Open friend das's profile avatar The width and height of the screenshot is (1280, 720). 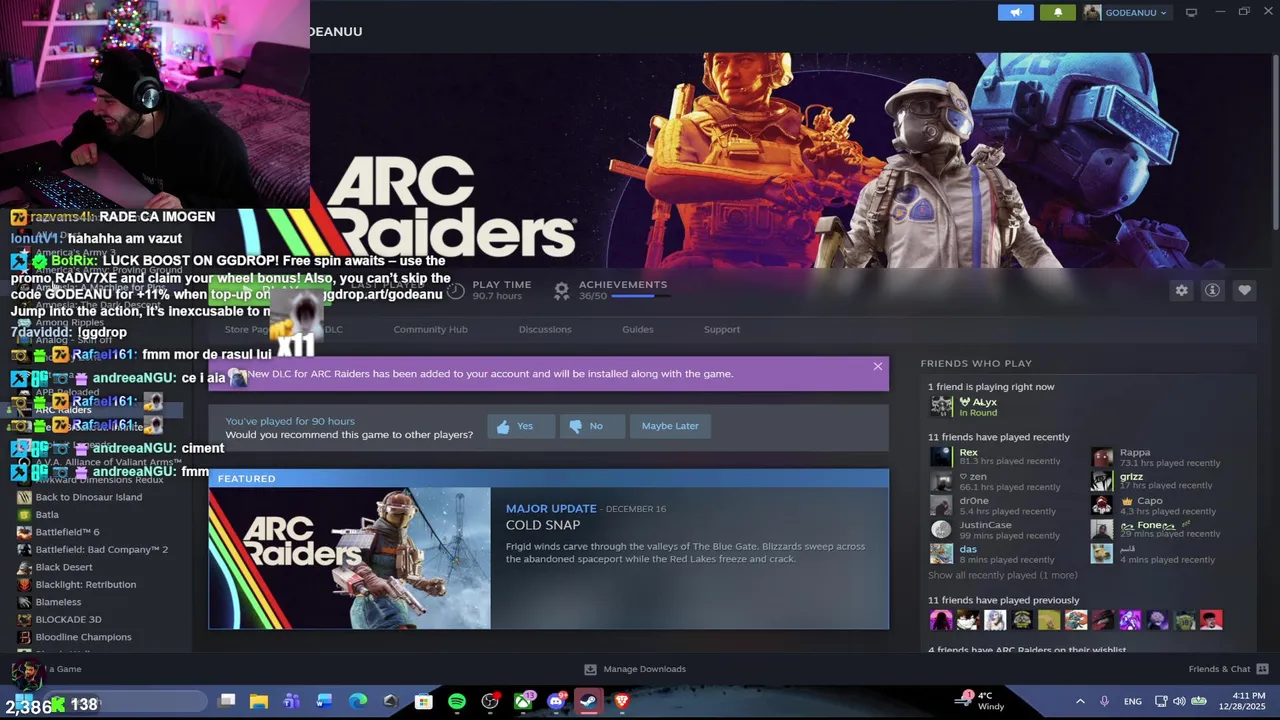point(941,553)
